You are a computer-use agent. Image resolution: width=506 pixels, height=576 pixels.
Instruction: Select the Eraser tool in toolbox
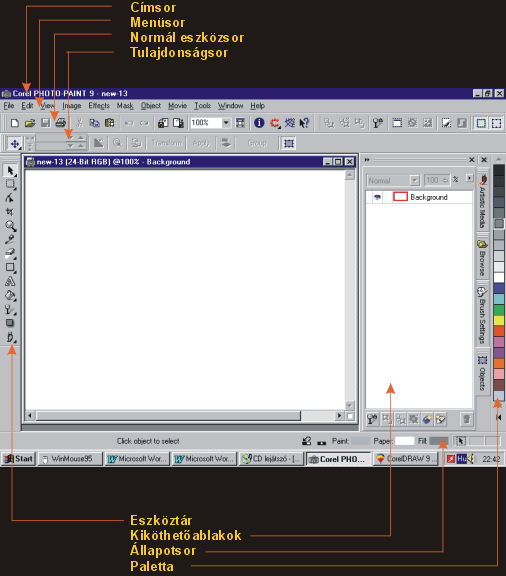pyautogui.click(x=10, y=253)
